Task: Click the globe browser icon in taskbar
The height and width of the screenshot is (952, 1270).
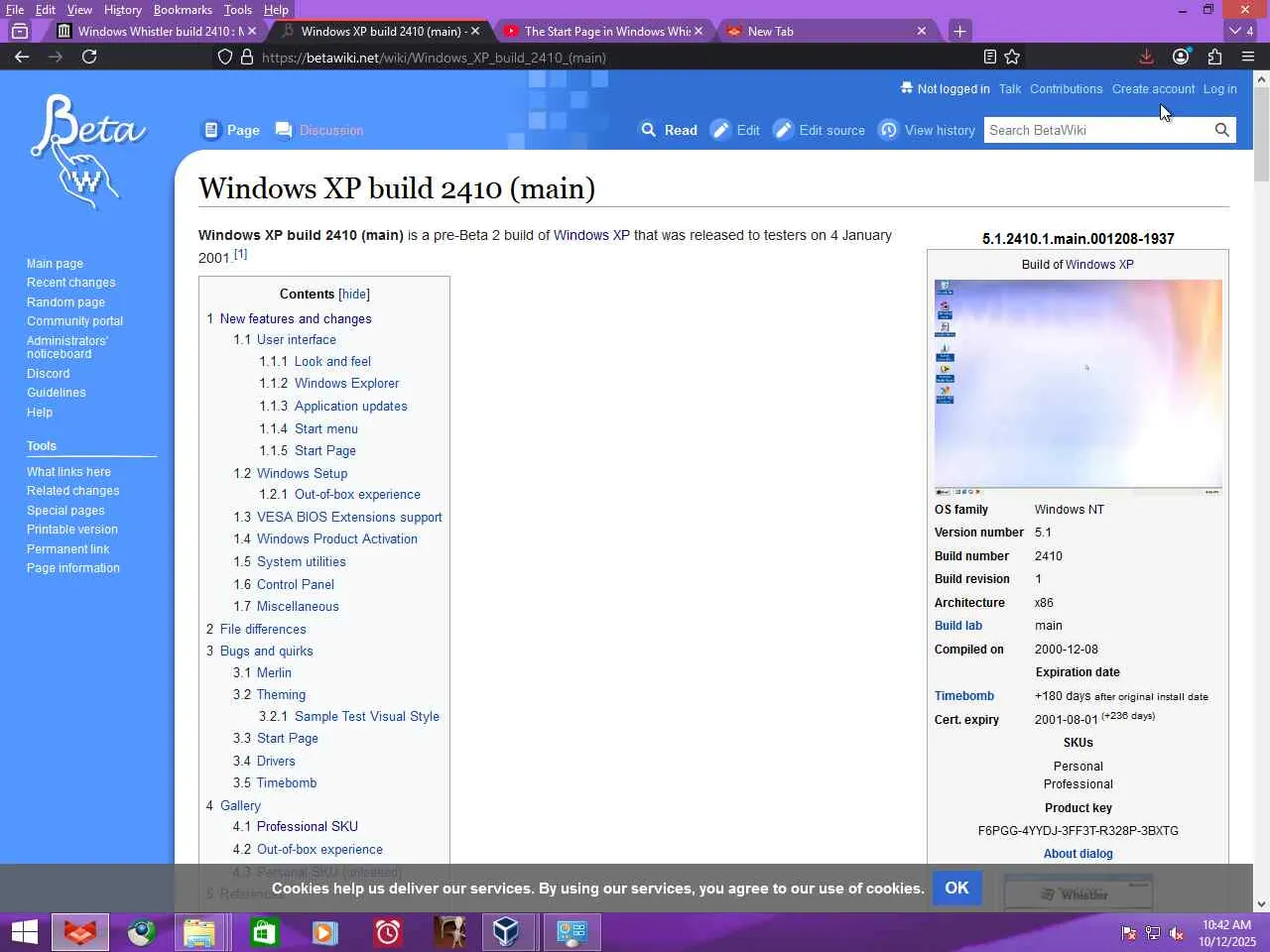Action: (x=141, y=932)
